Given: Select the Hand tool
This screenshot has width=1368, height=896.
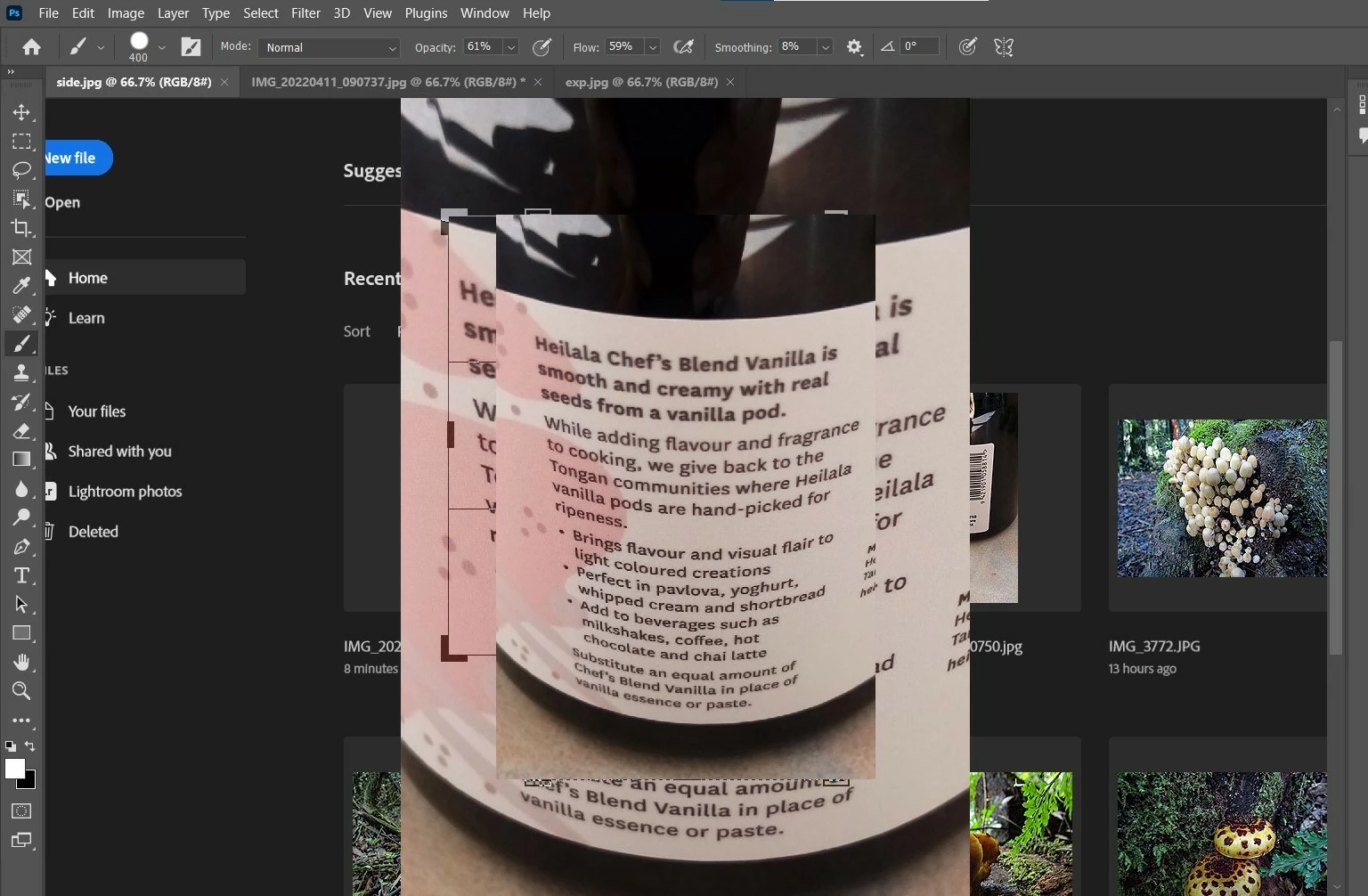Looking at the screenshot, I should (21, 662).
